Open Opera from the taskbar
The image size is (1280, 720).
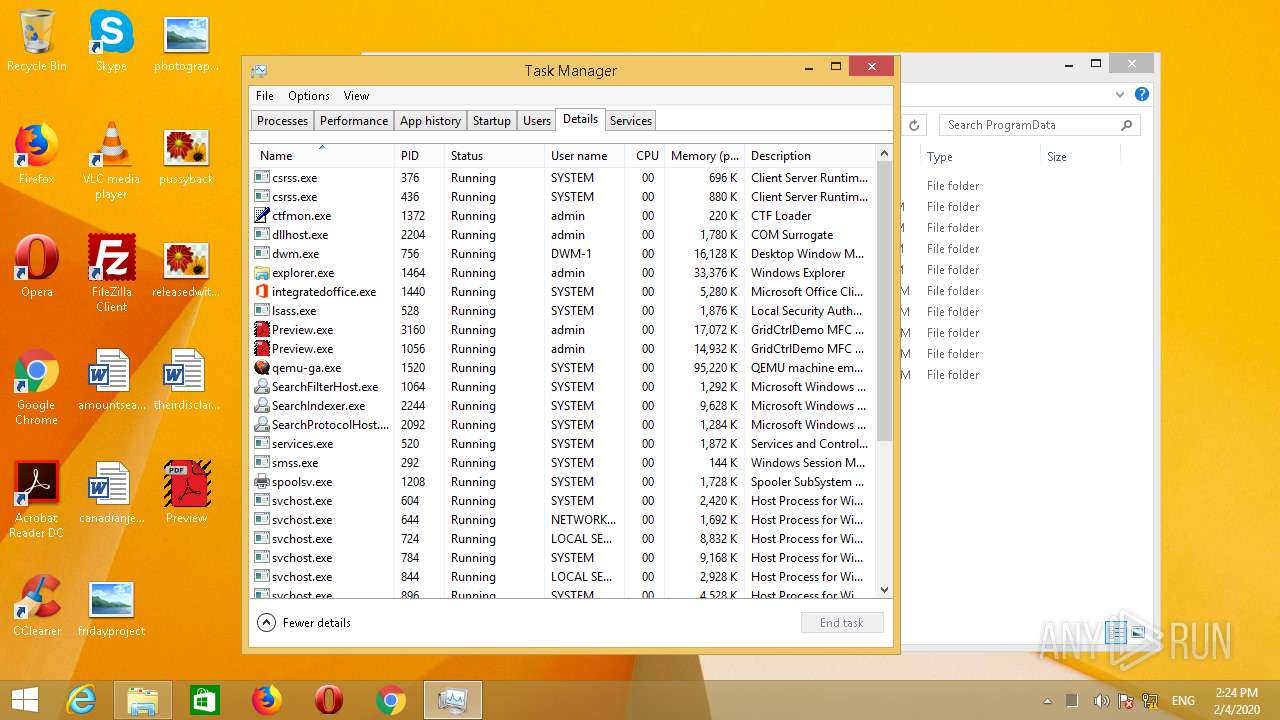[328, 700]
